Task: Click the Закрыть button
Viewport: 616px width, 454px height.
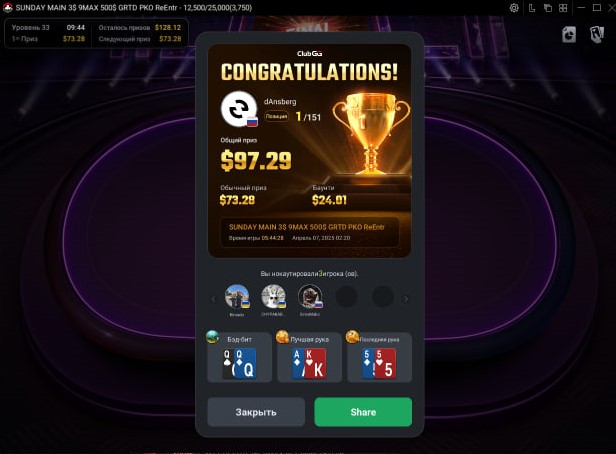Action: [x=256, y=412]
